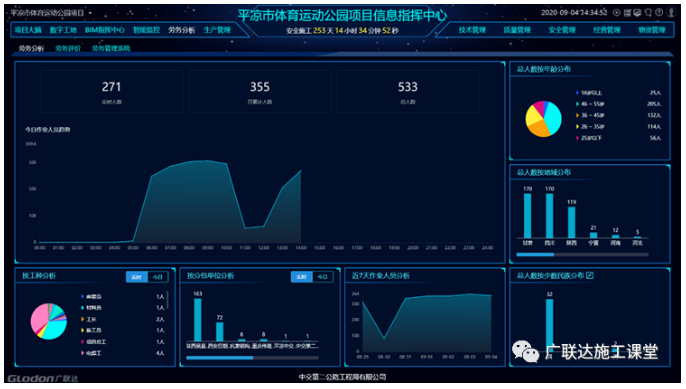Click the blue legend marker for 56岁以上
The height and width of the screenshot is (389, 686).
(578, 93)
